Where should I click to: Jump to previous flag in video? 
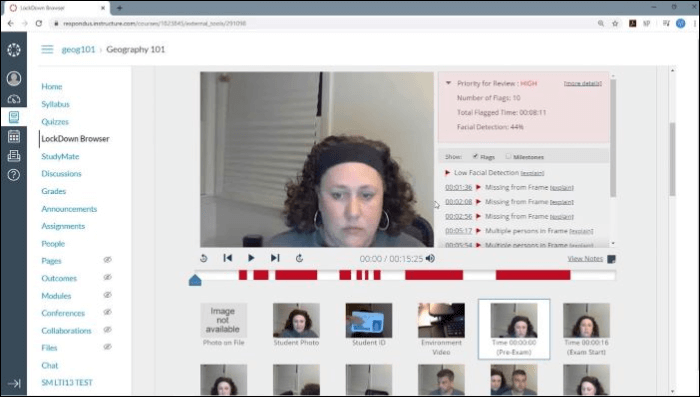(228, 258)
